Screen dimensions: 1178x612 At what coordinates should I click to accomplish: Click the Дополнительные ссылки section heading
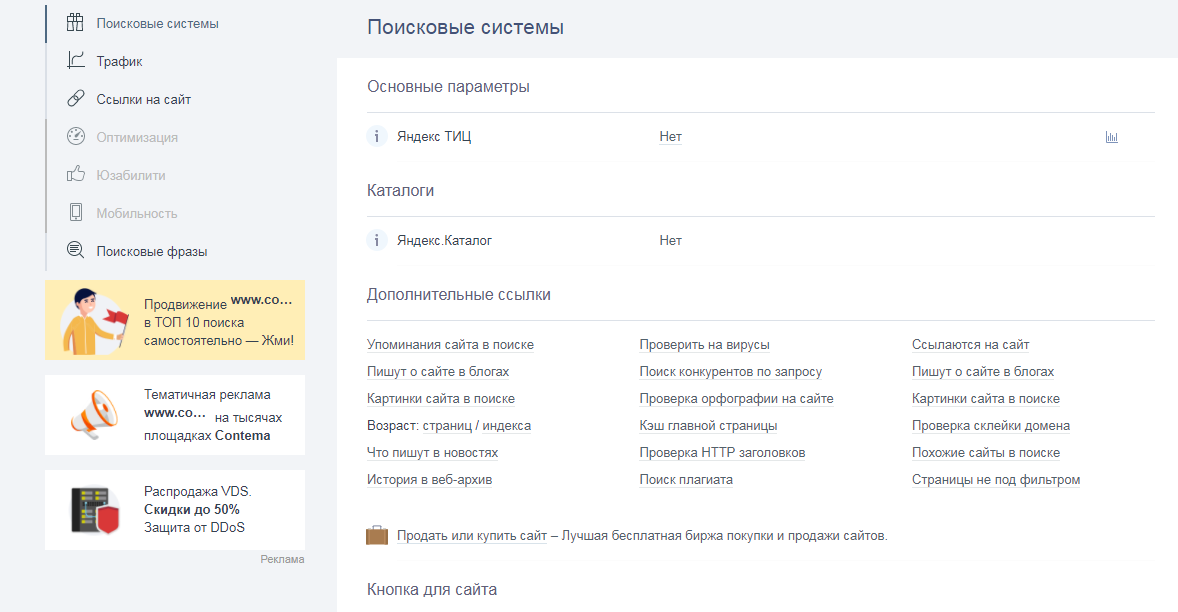tap(459, 294)
